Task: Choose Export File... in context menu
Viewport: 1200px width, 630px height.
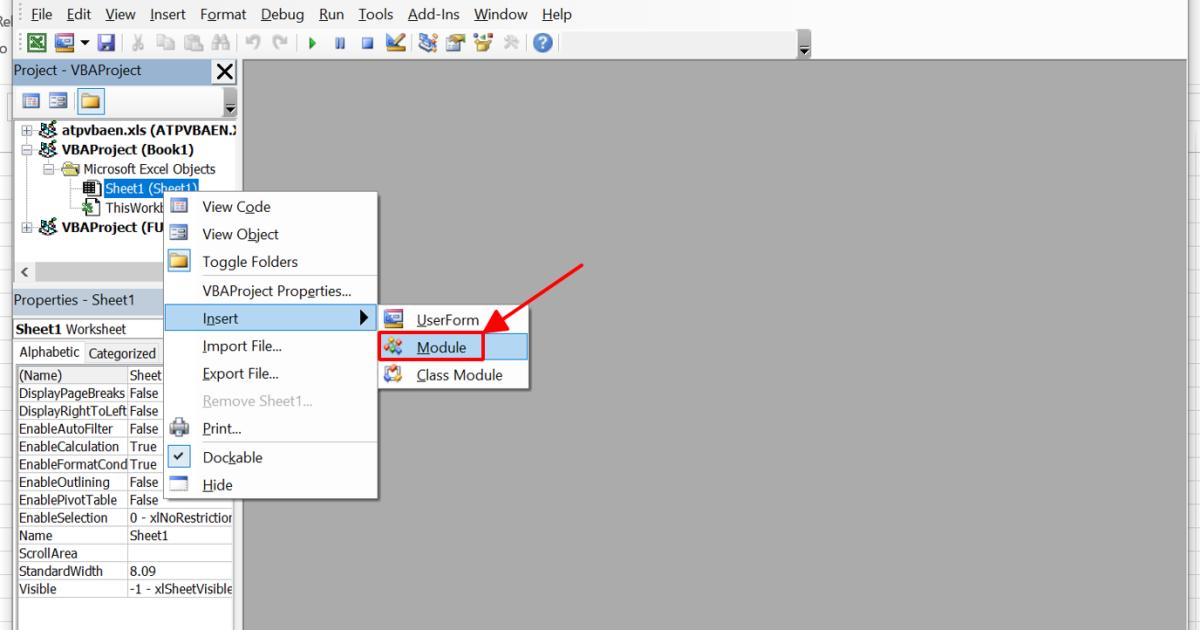Action: [x=270, y=374]
